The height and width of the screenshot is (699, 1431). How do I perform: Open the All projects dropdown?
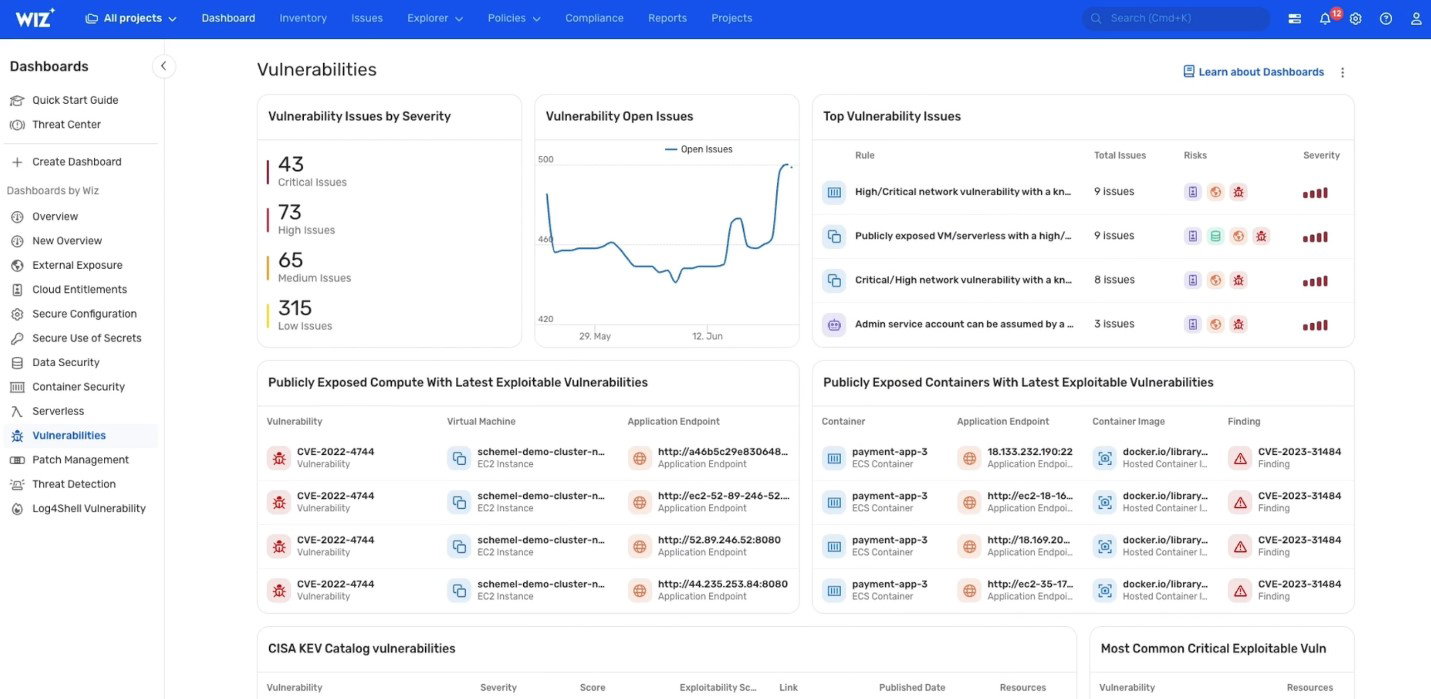tap(127, 17)
